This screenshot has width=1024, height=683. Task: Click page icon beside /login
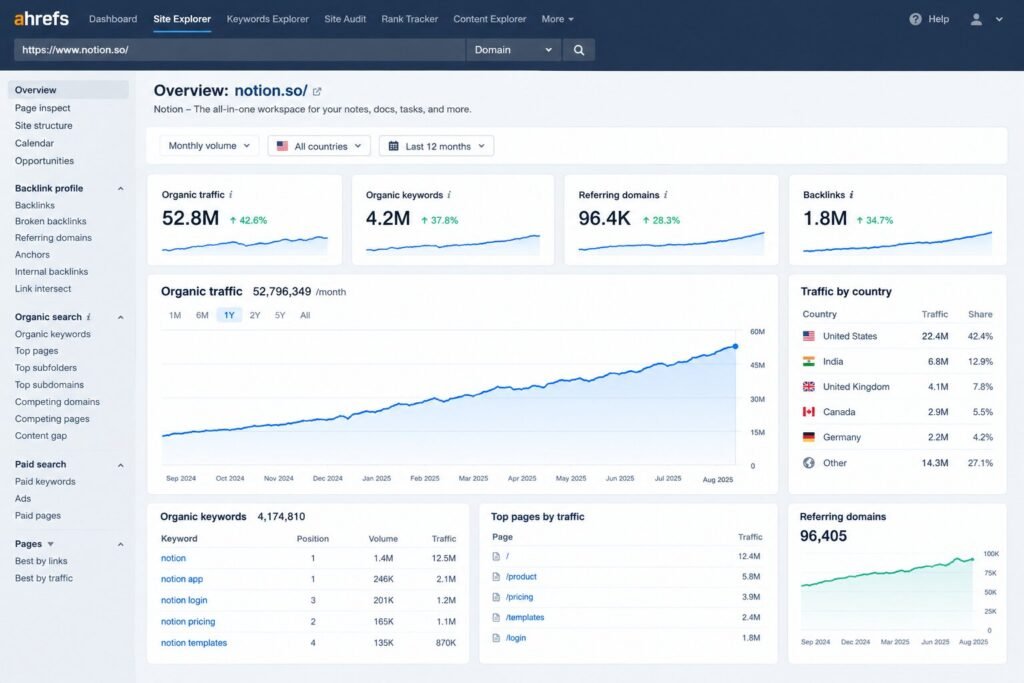[496, 638]
